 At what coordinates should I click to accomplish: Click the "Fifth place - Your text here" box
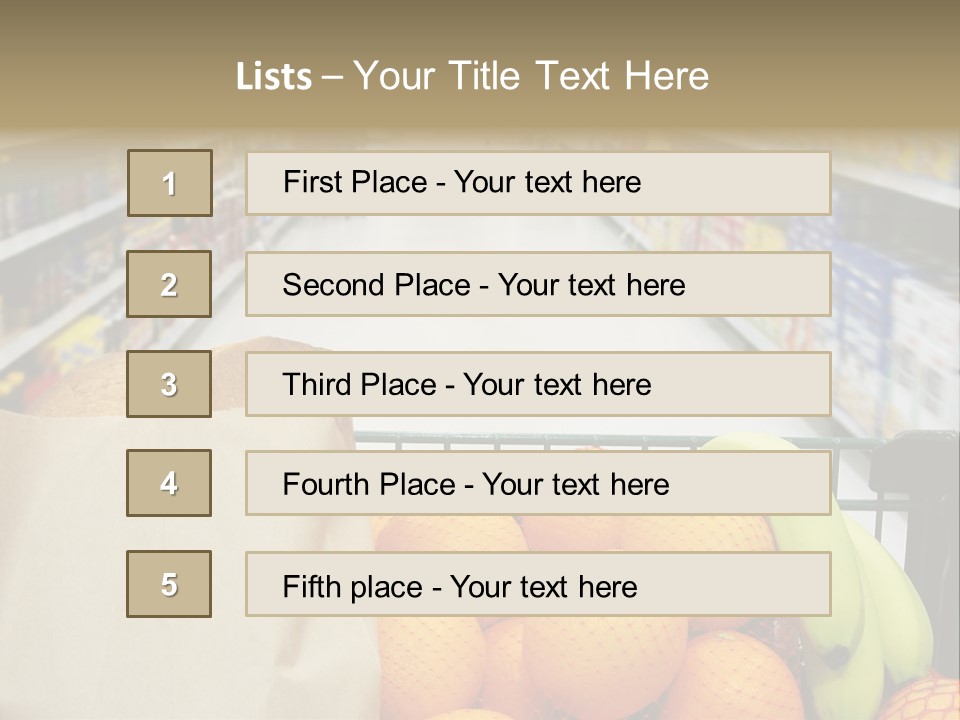538,585
